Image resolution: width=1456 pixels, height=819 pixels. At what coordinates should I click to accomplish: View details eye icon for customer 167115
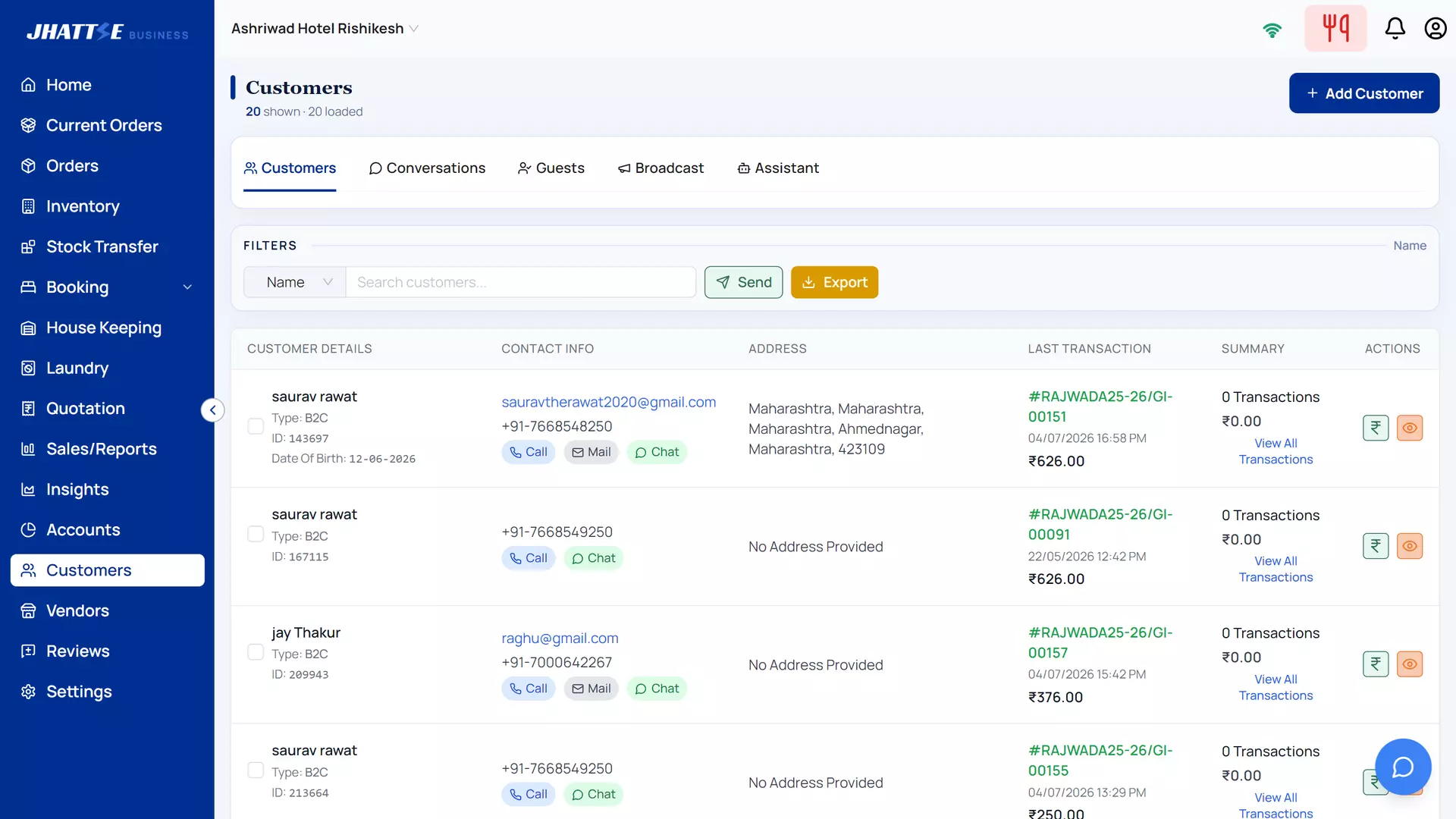pos(1410,546)
